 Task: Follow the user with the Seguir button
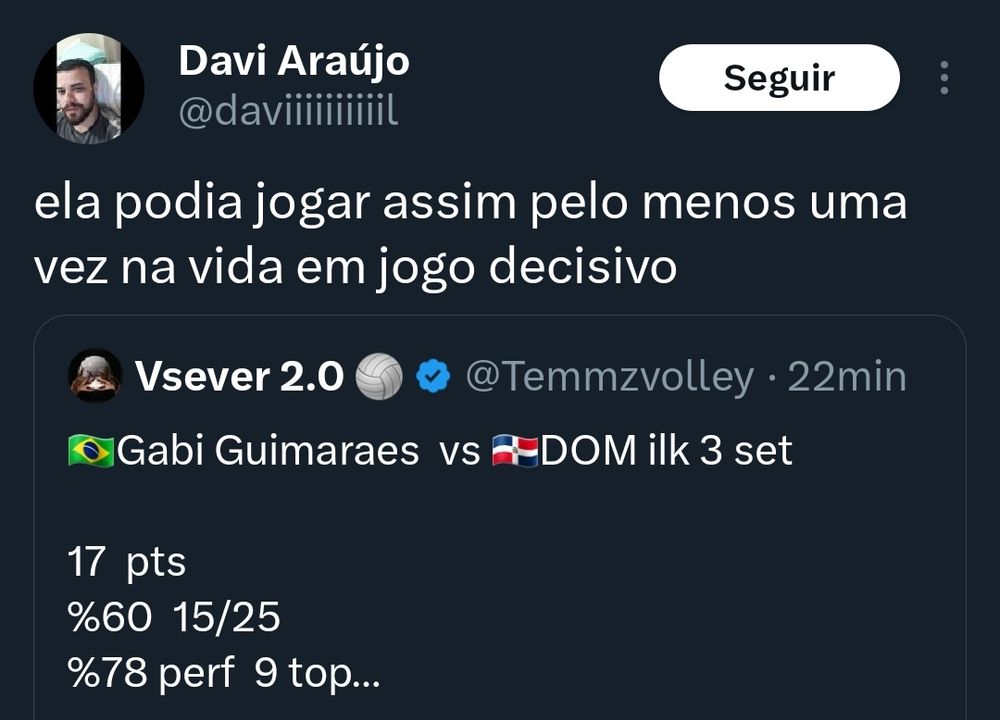pyautogui.click(x=779, y=77)
